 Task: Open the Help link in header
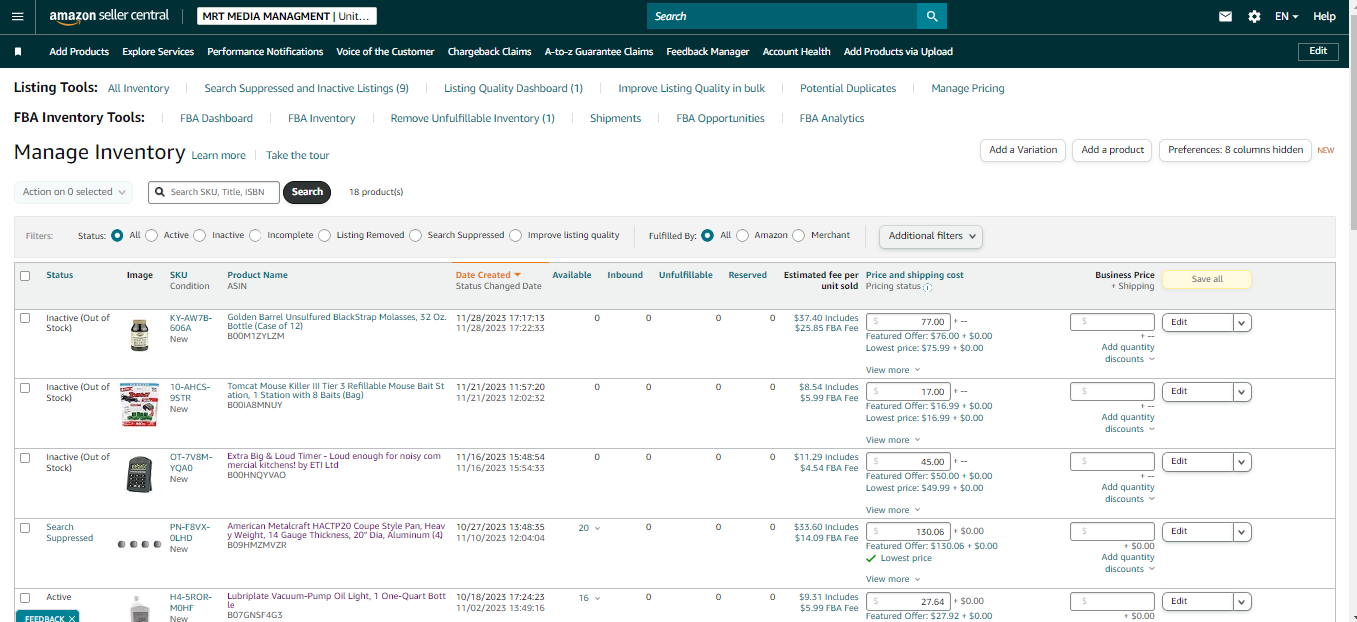pyautogui.click(x=1324, y=16)
